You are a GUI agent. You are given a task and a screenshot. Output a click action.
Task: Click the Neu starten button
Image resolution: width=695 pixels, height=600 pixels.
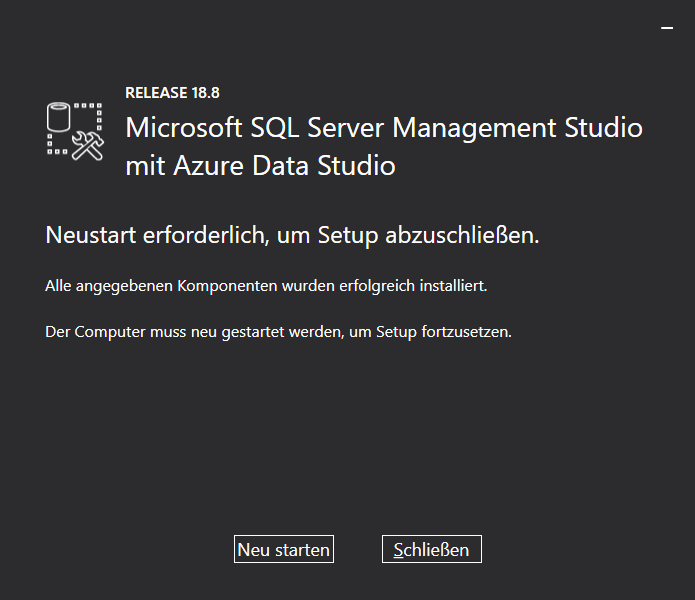pyautogui.click(x=283, y=549)
